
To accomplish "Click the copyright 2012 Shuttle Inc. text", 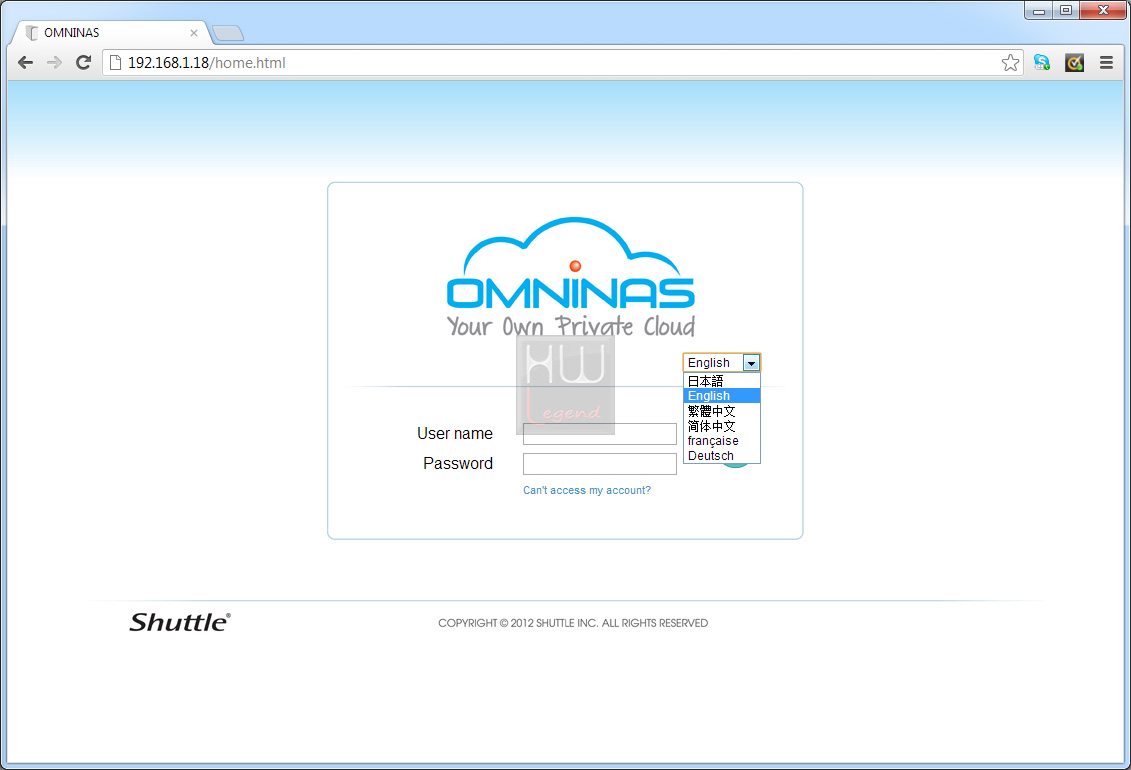I will point(573,623).
